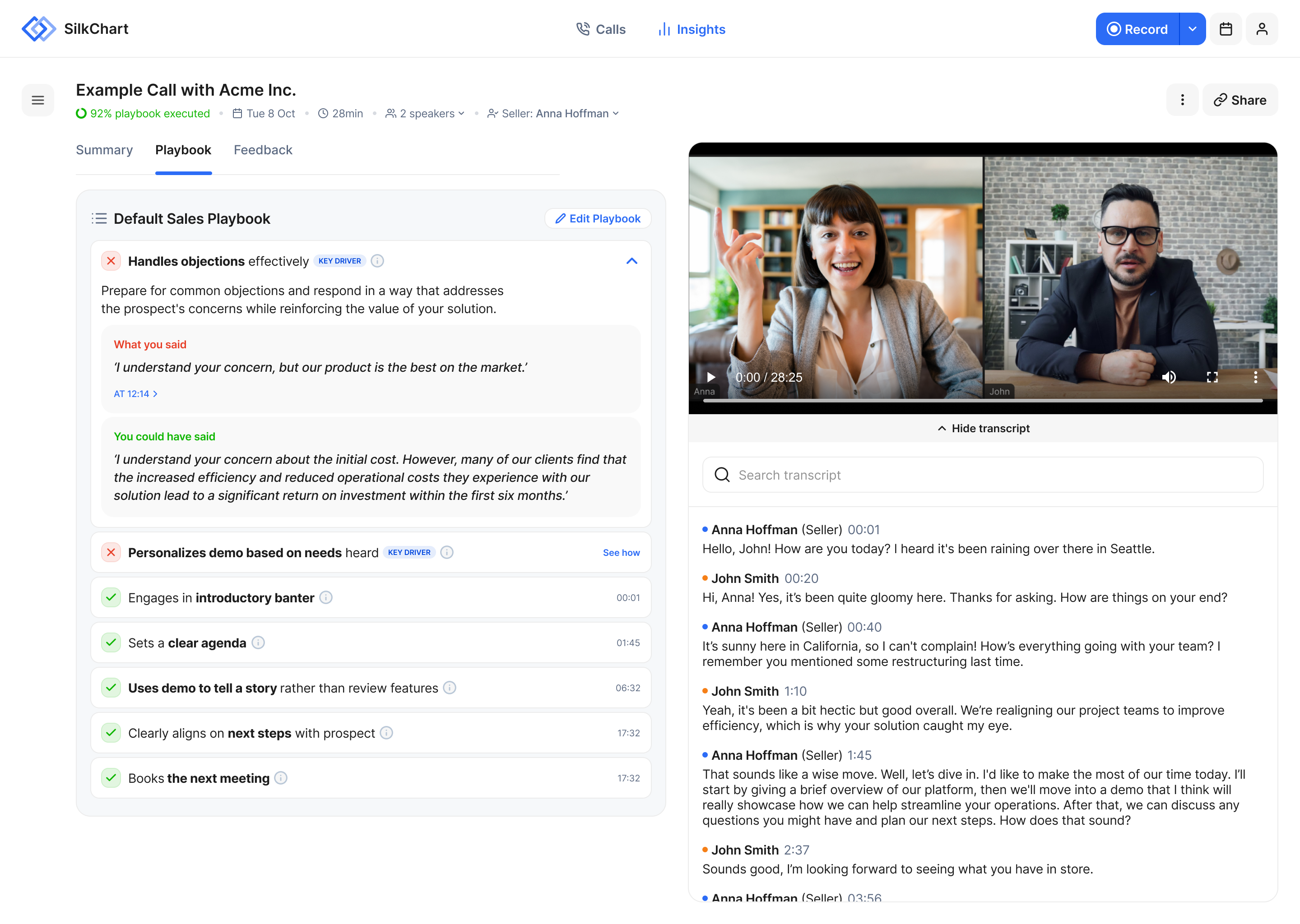Switch to the Feedback tab

tap(263, 150)
